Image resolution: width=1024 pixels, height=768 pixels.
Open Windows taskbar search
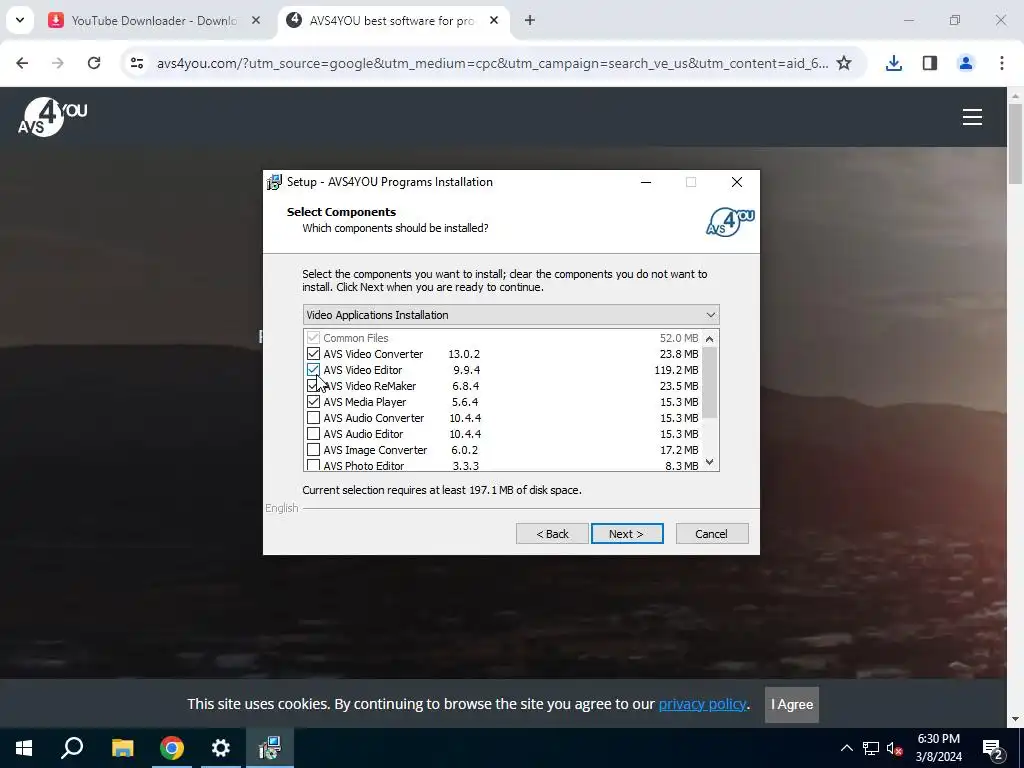click(72, 748)
